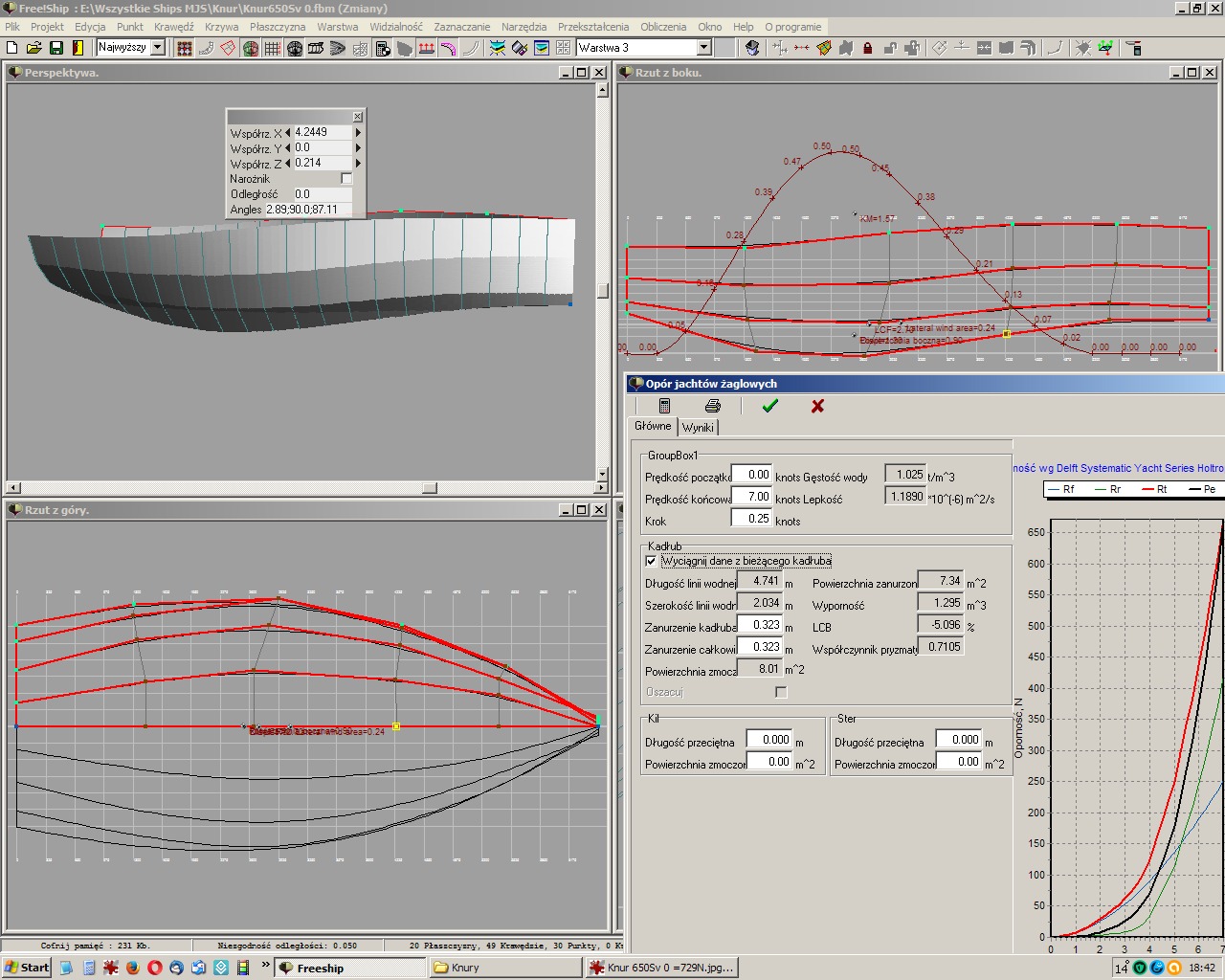The width and height of the screenshot is (1225, 980).
Task: Click the calculator icon in resistance dialog
Action: [x=664, y=406]
